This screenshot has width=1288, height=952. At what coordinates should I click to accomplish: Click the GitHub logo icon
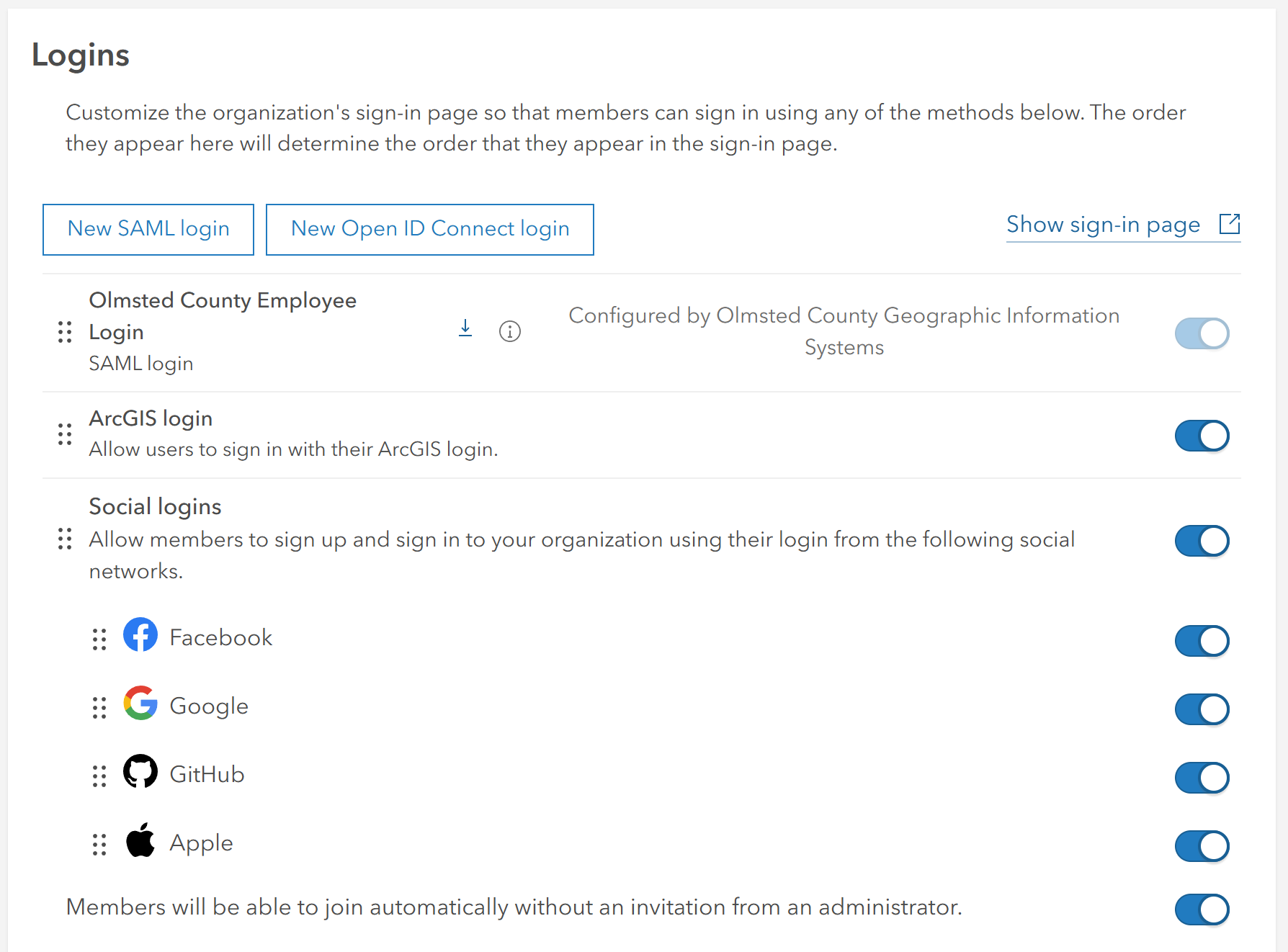pos(140,771)
